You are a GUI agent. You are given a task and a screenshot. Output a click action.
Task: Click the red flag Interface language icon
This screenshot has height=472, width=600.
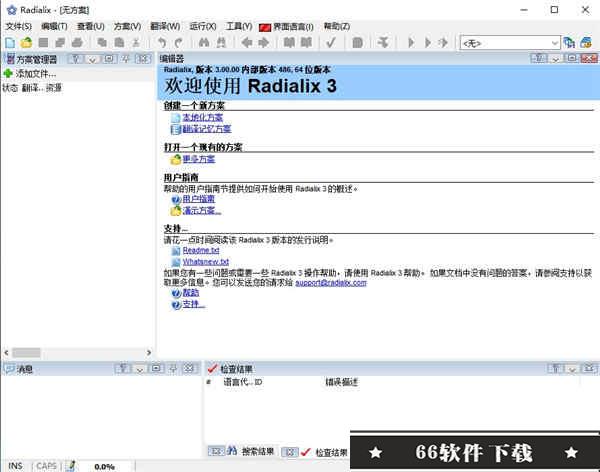click(x=265, y=27)
